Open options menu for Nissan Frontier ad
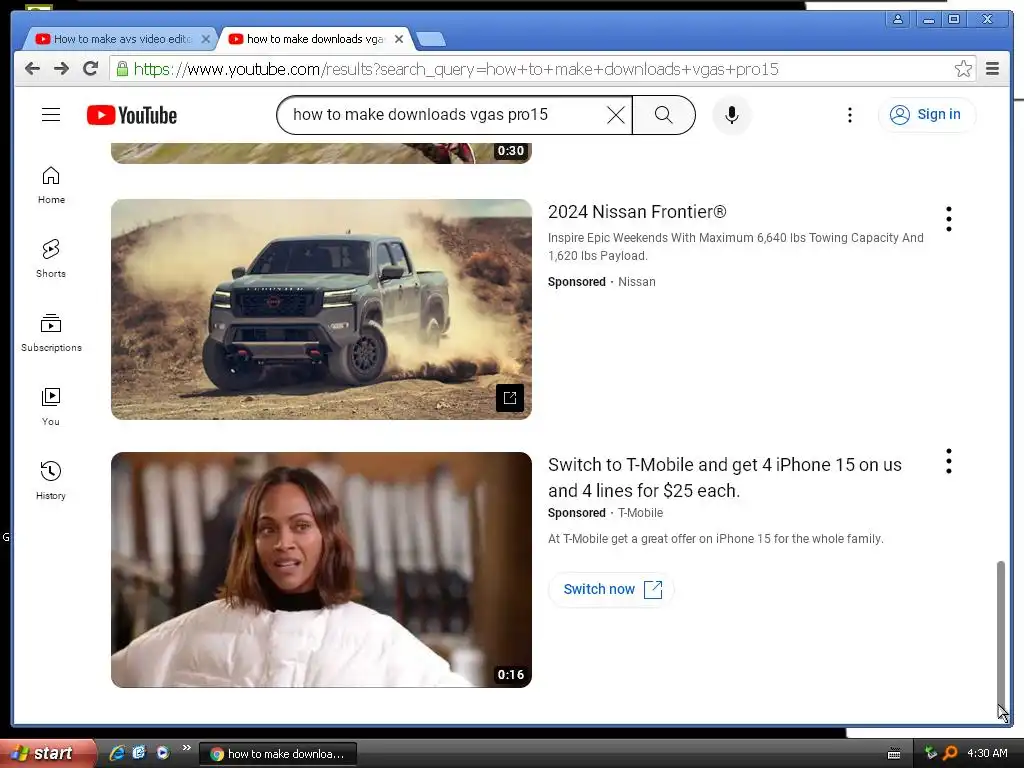Image resolution: width=1024 pixels, height=768 pixels. click(x=948, y=219)
